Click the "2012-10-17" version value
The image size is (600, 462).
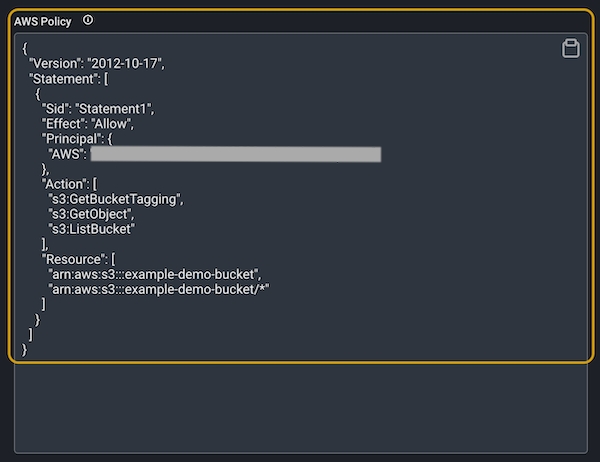tap(125, 63)
